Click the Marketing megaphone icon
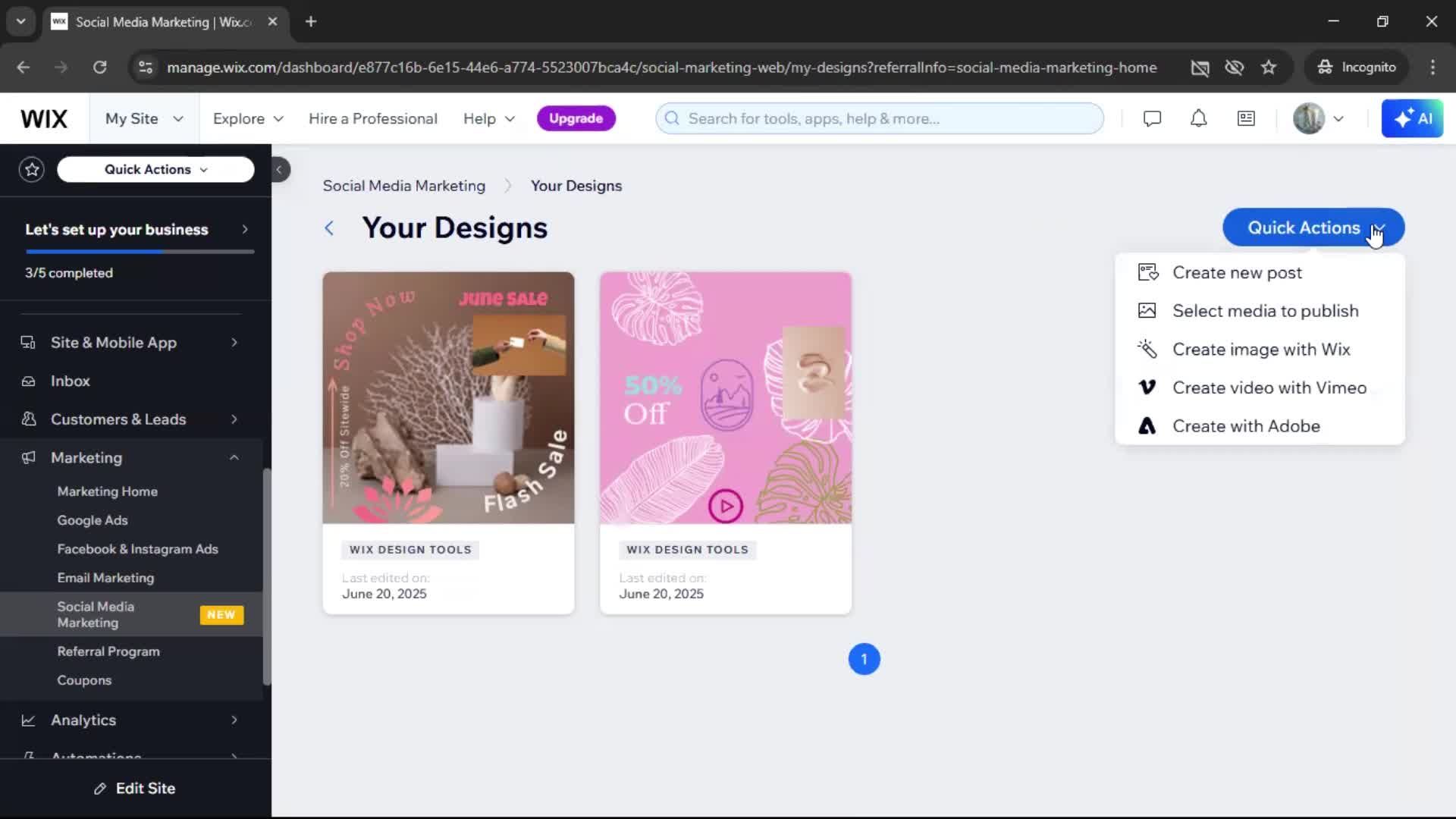 point(28,458)
